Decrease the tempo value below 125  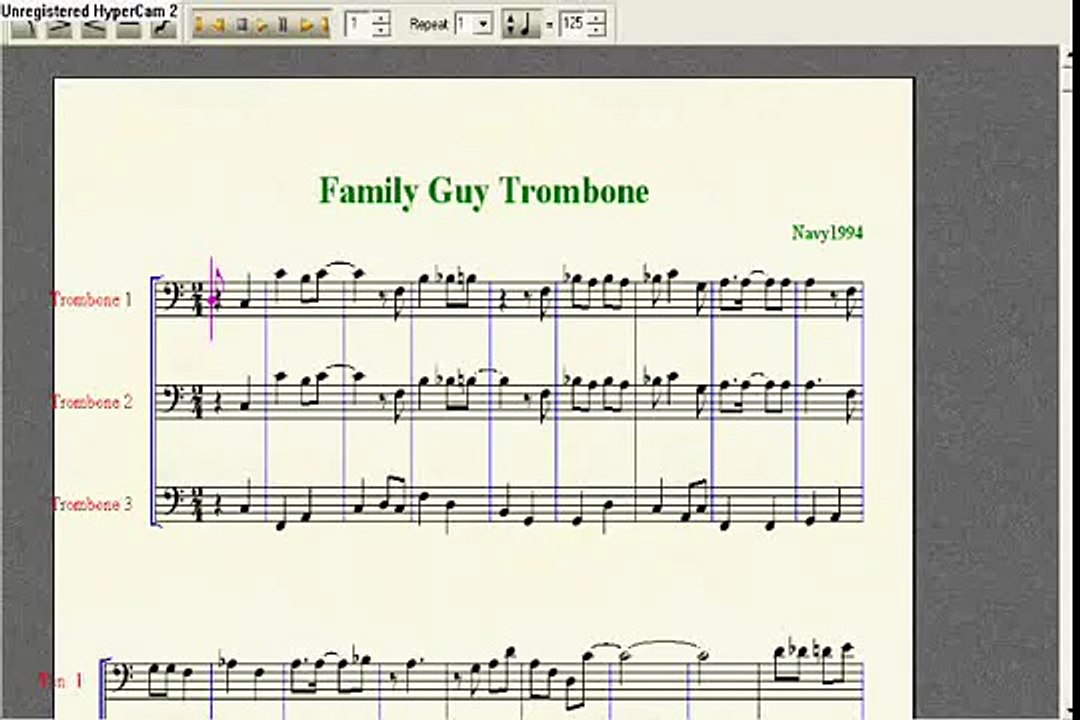click(597, 30)
